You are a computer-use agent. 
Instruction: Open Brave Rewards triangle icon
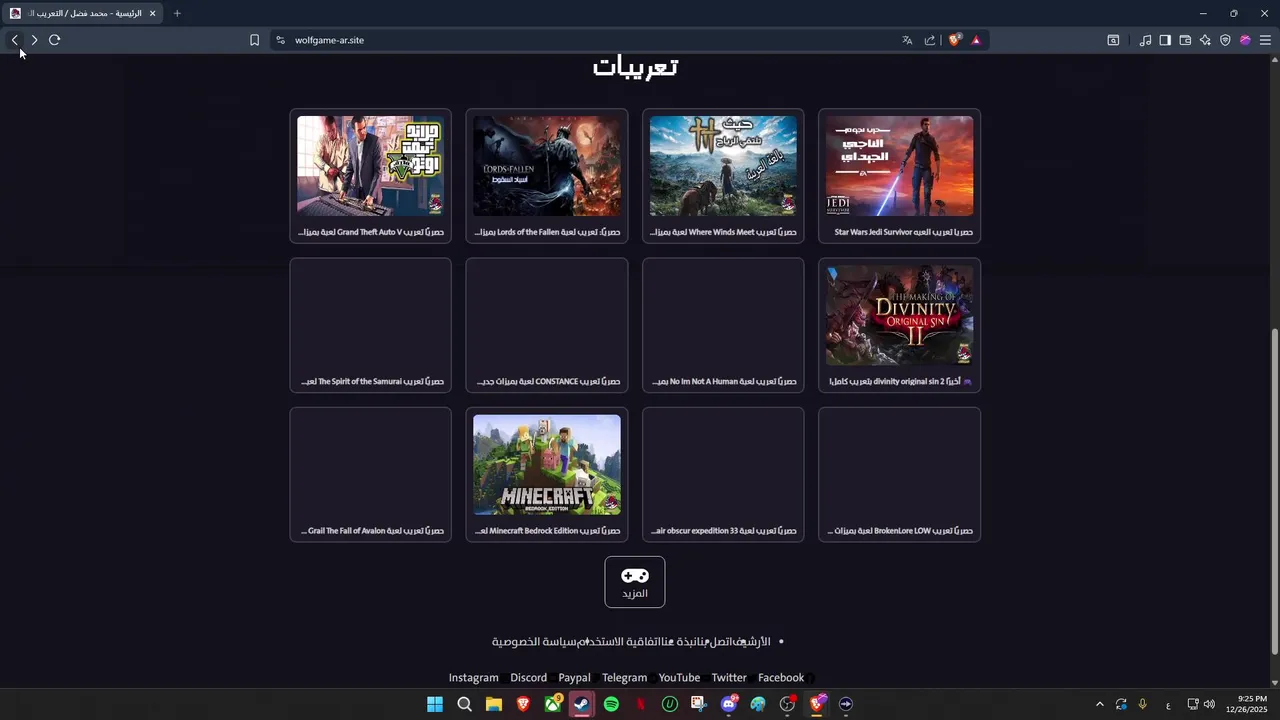976,40
